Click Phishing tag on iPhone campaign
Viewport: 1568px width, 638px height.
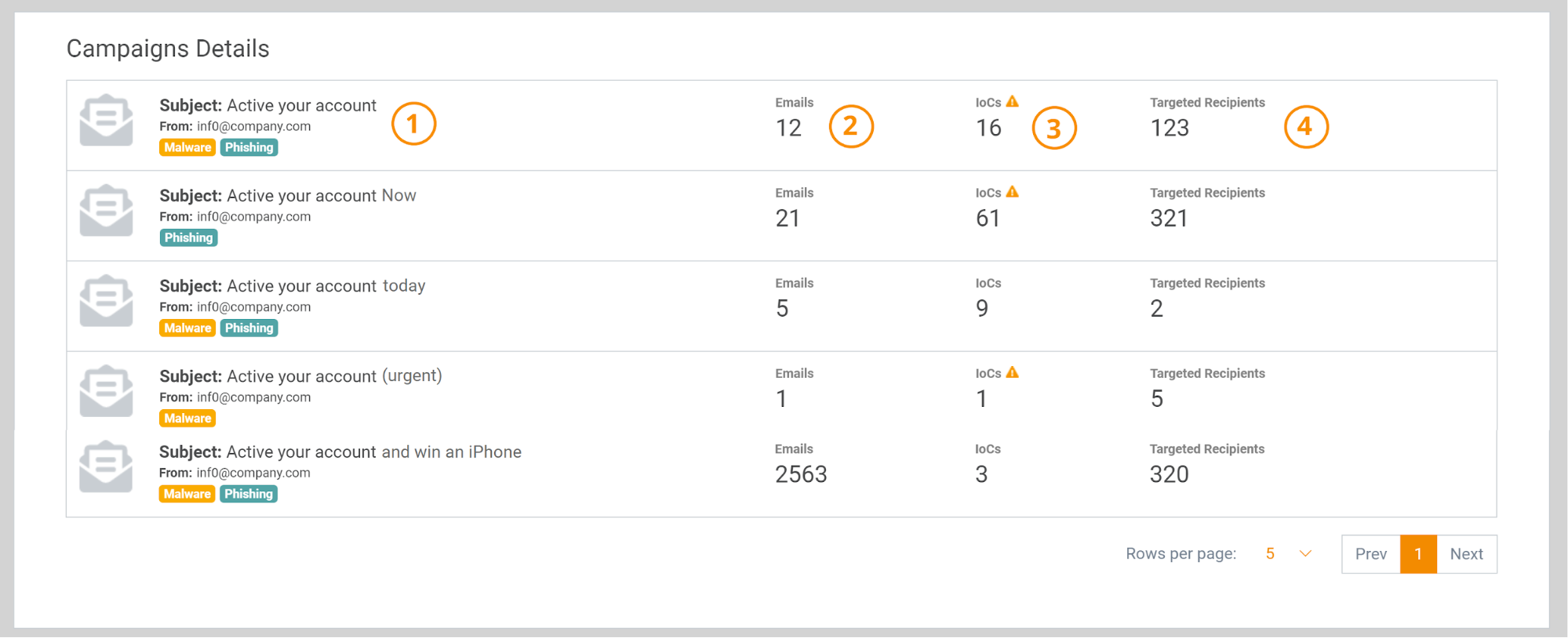(249, 494)
